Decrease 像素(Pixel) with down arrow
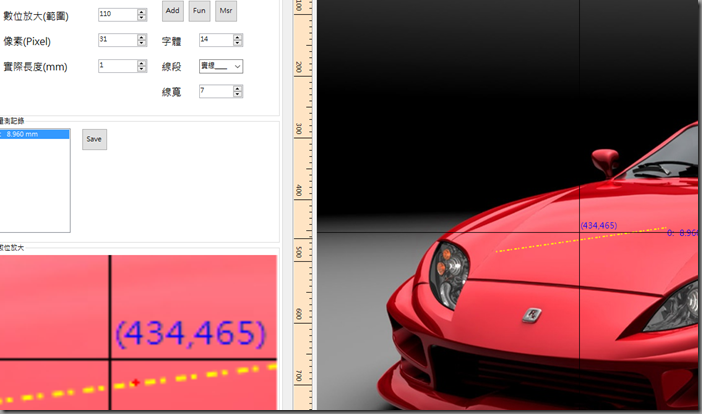The height and width of the screenshot is (414, 702). pyautogui.click(x=142, y=43)
